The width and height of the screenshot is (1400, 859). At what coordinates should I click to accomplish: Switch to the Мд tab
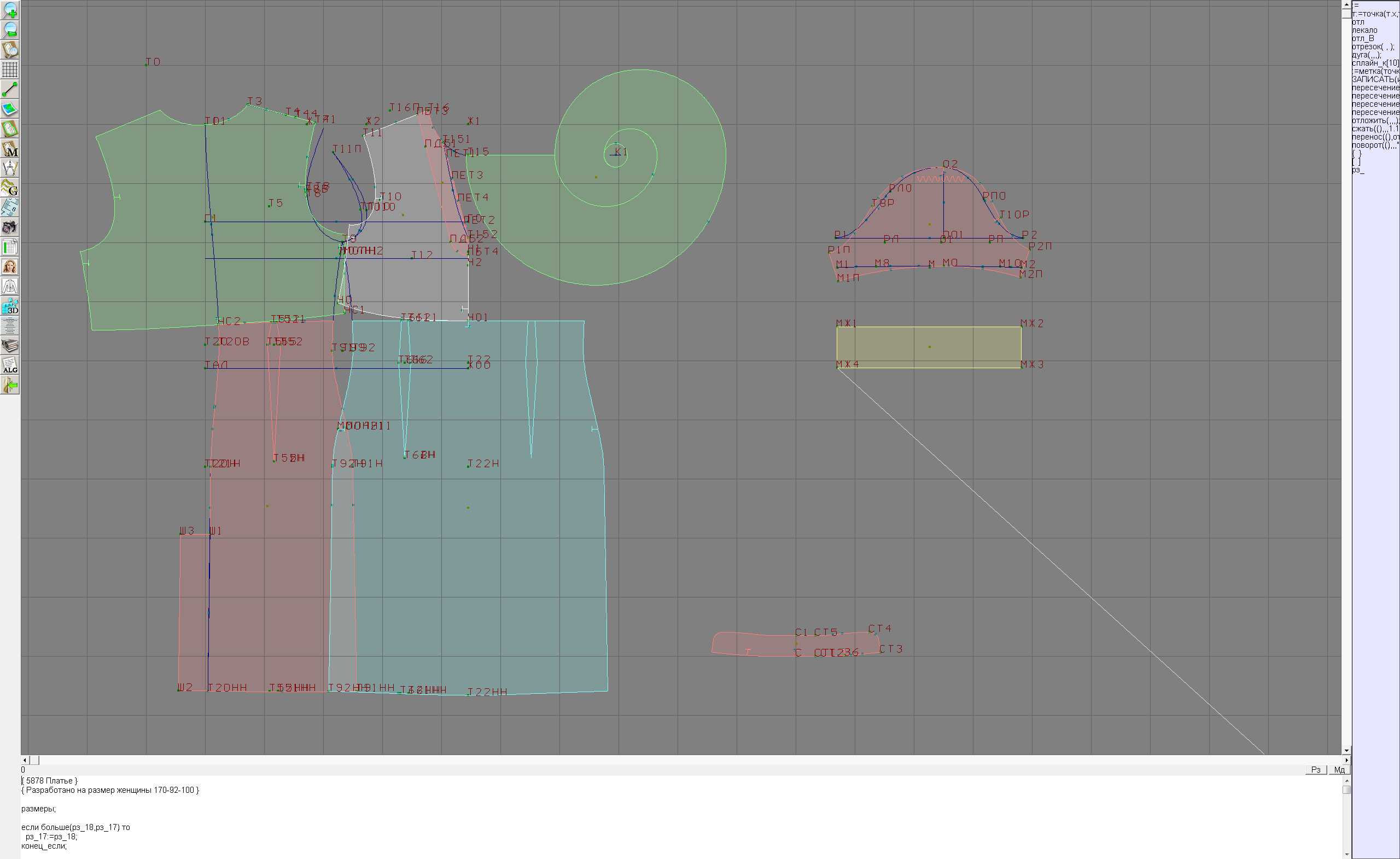[x=1339, y=770]
